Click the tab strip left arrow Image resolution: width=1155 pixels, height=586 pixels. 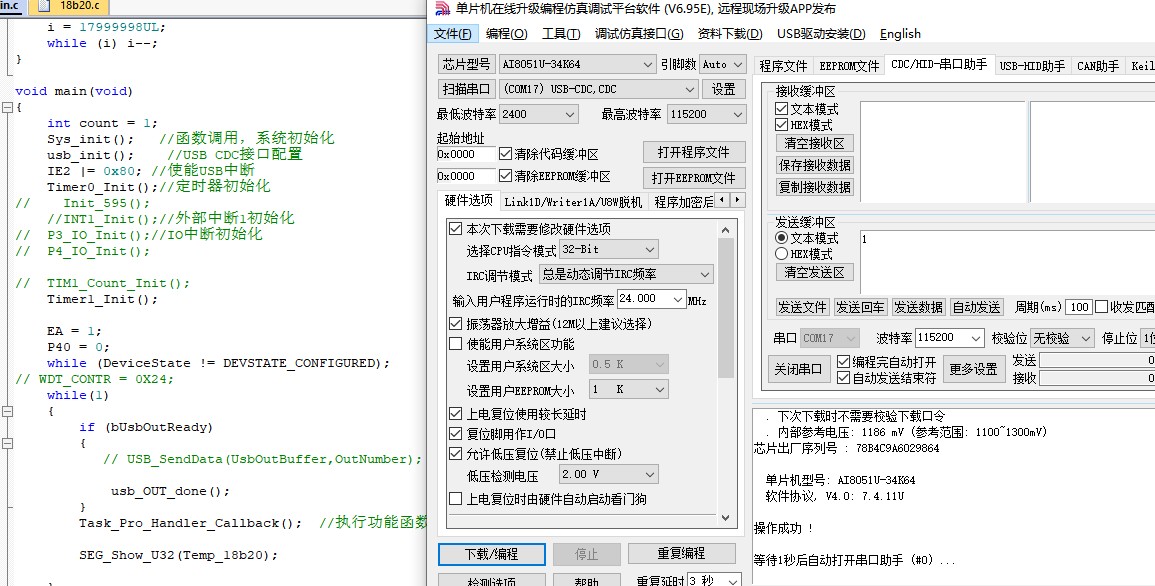click(x=723, y=200)
